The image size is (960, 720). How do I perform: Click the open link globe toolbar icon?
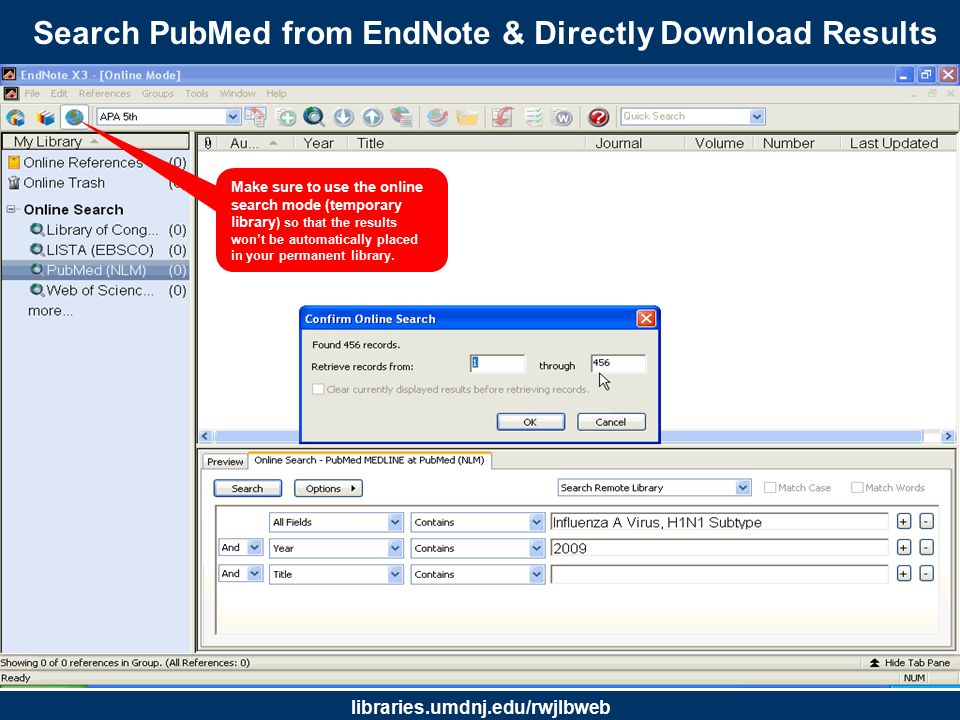point(437,117)
